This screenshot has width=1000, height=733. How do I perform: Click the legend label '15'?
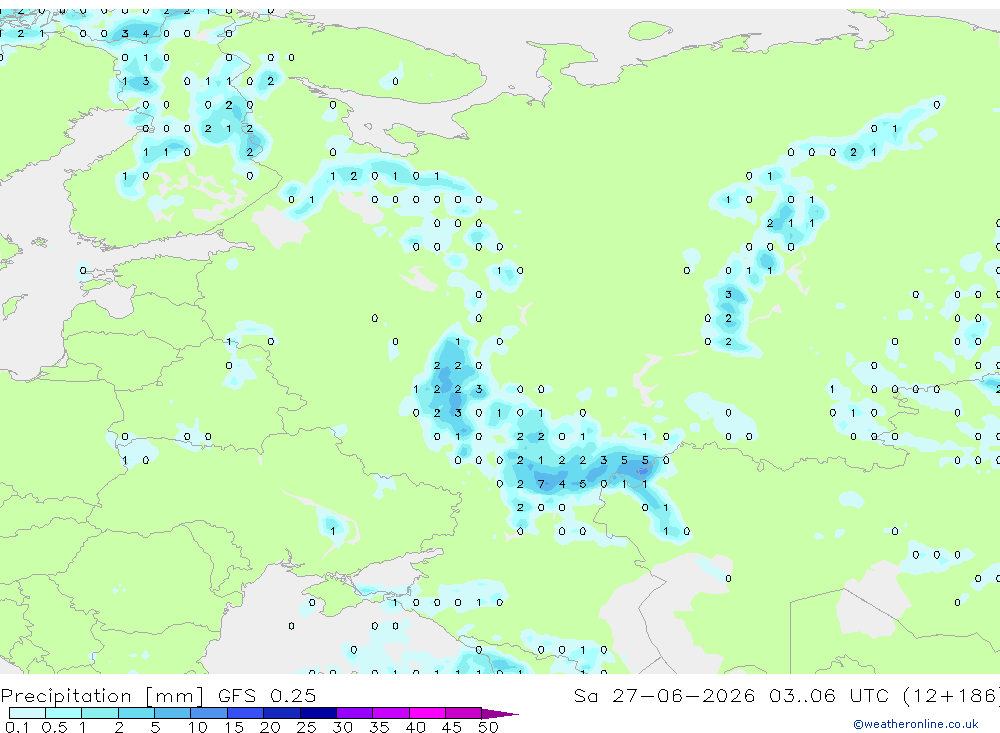(x=233, y=727)
